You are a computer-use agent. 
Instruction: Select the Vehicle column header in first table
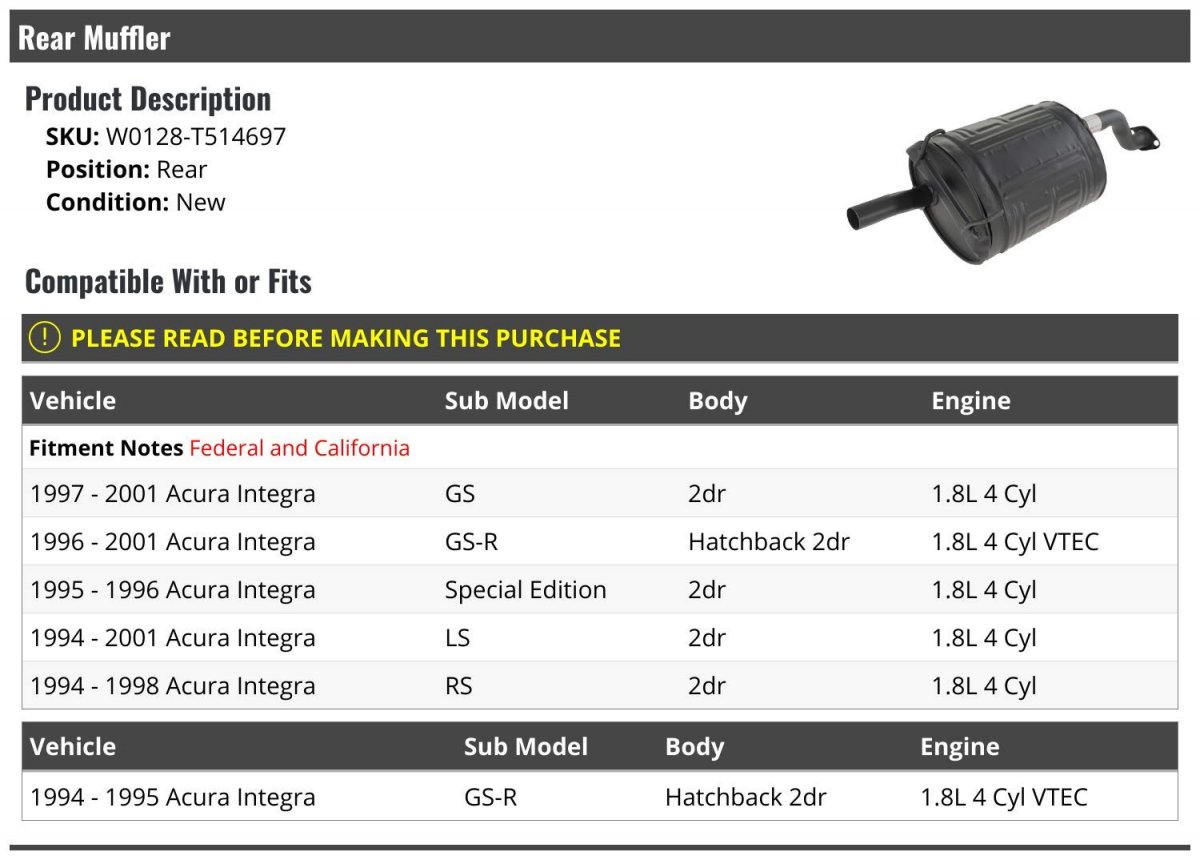73,401
